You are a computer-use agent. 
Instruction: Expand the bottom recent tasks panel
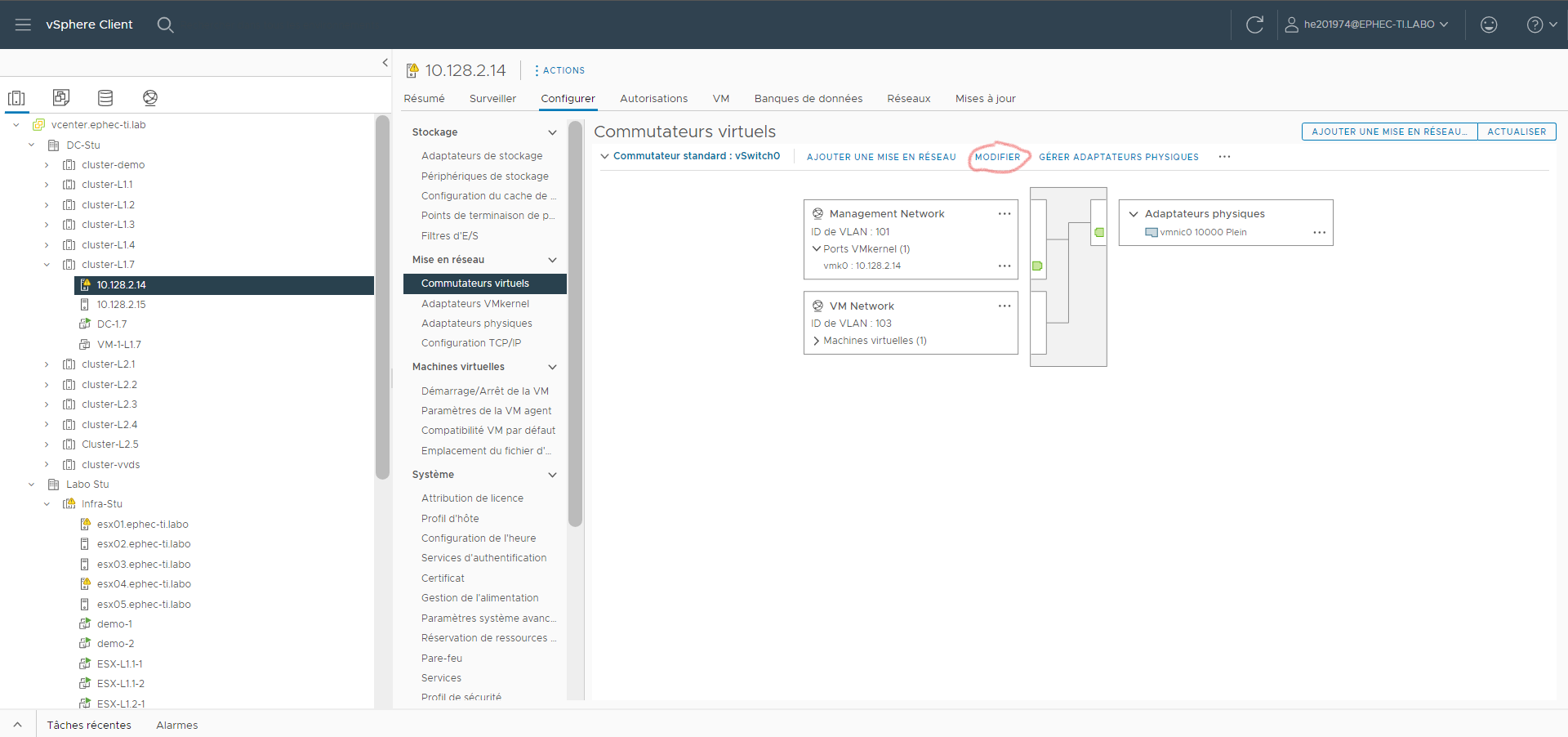click(x=17, y=725)
